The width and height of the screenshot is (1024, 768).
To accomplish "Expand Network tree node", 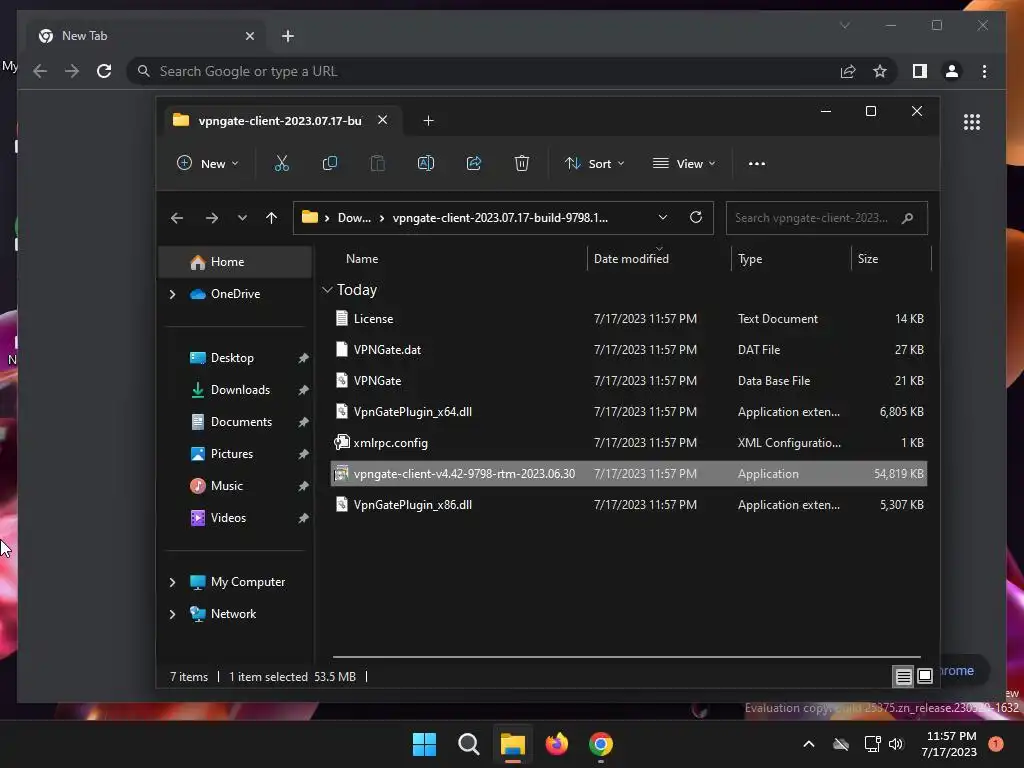I will pos(172,615).
